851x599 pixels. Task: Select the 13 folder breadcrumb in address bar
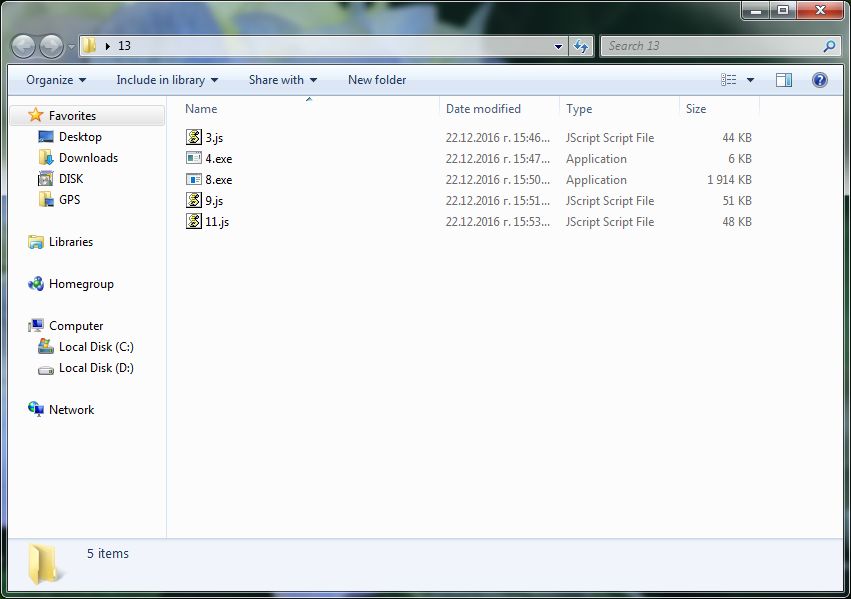[124, 46]
